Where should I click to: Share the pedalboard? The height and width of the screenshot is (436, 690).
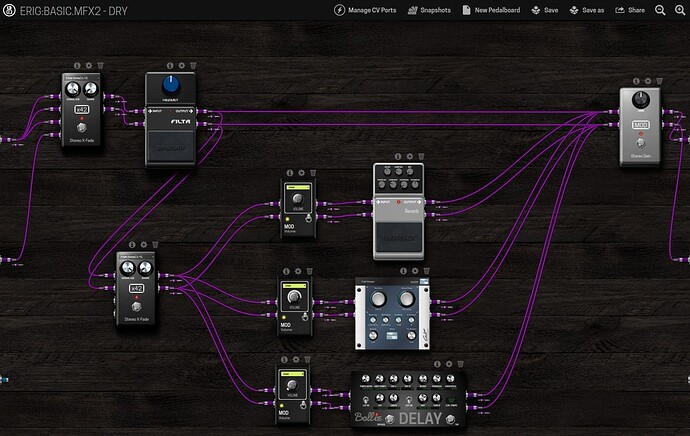(x=630, y=10)
